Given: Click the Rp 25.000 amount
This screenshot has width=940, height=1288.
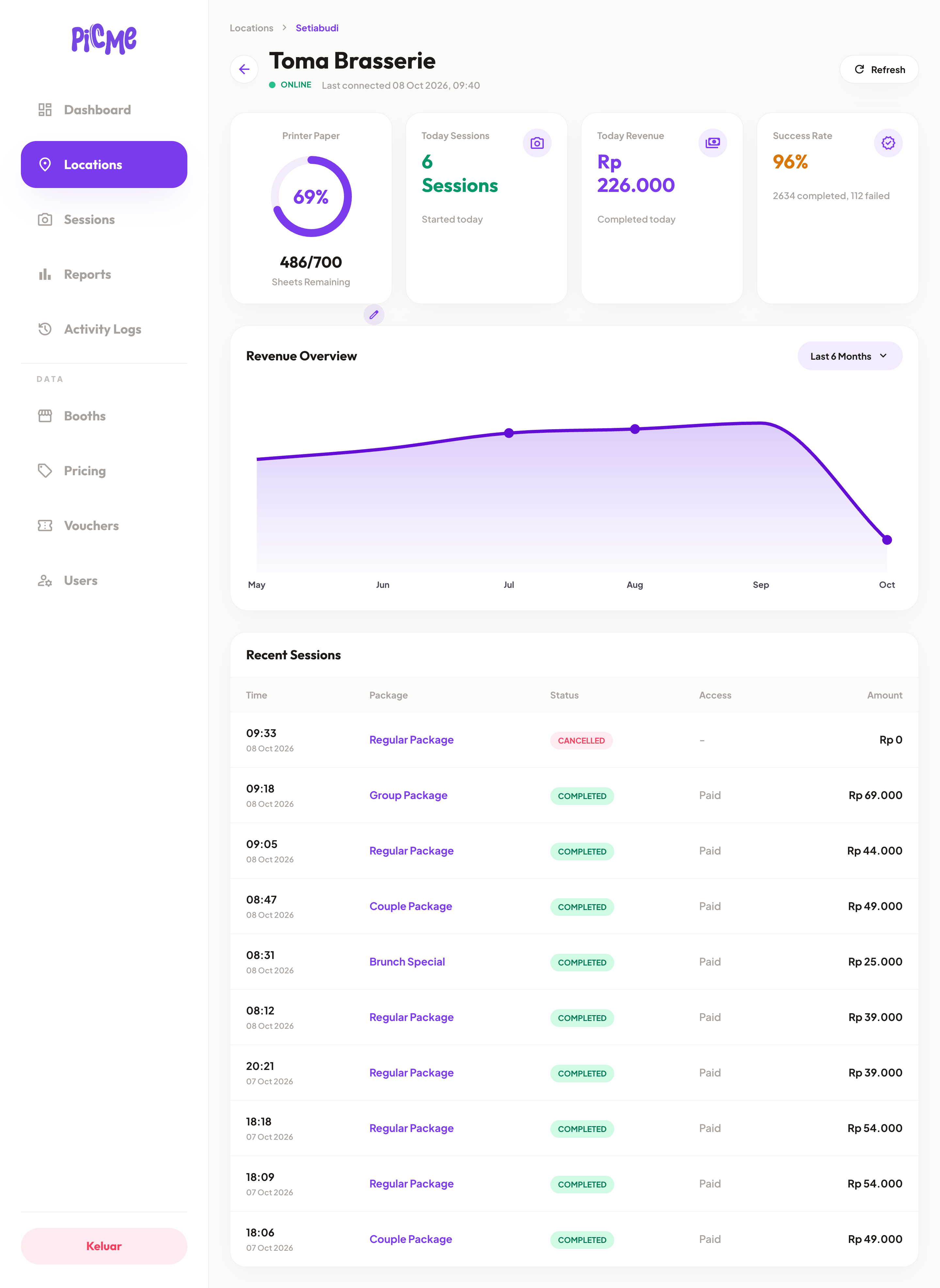Looking at the screenshot, I should [875, 962].
